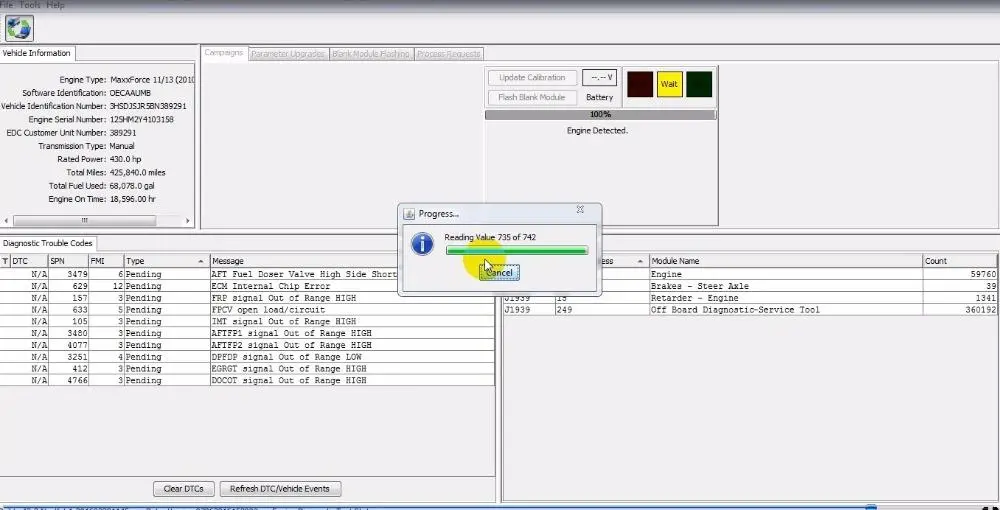Select the AFT Fuel Doser Valve row
The height and width of the screenshot is (510, 1000).
pos(247,274)
